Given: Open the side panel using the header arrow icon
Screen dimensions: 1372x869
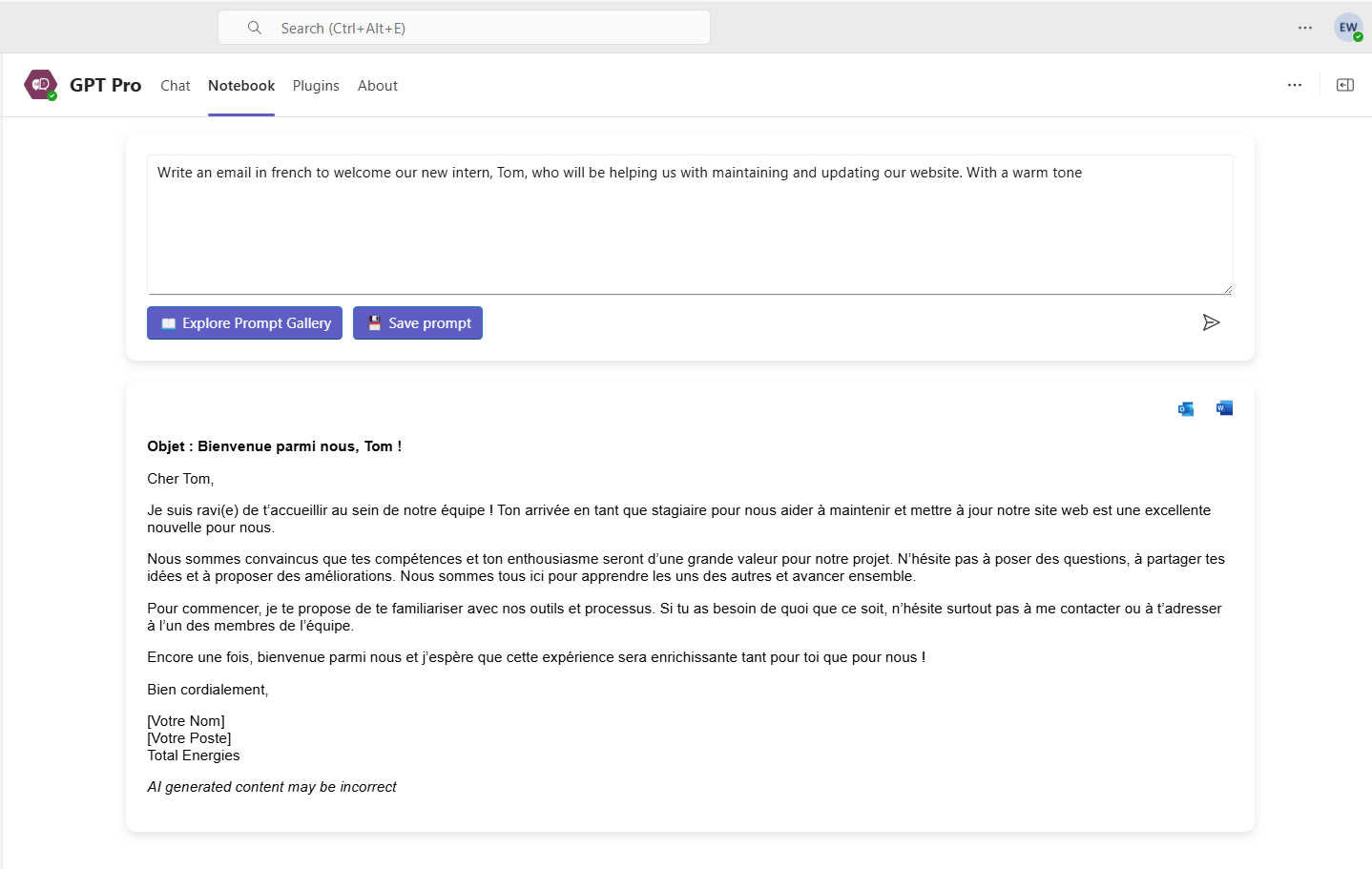Looking at the screenshot, I should click(1344, 85).
